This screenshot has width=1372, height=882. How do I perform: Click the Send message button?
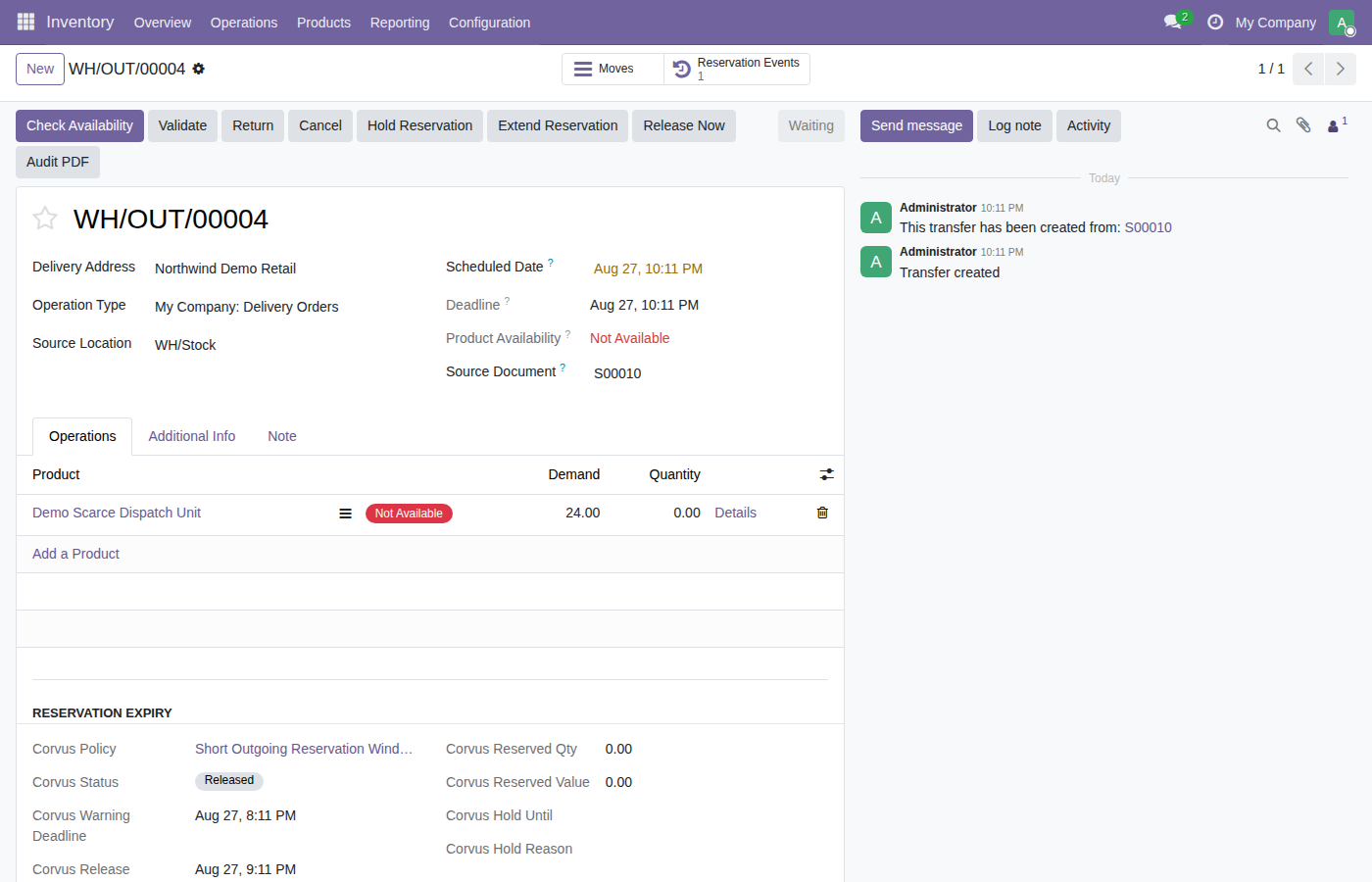916,125
